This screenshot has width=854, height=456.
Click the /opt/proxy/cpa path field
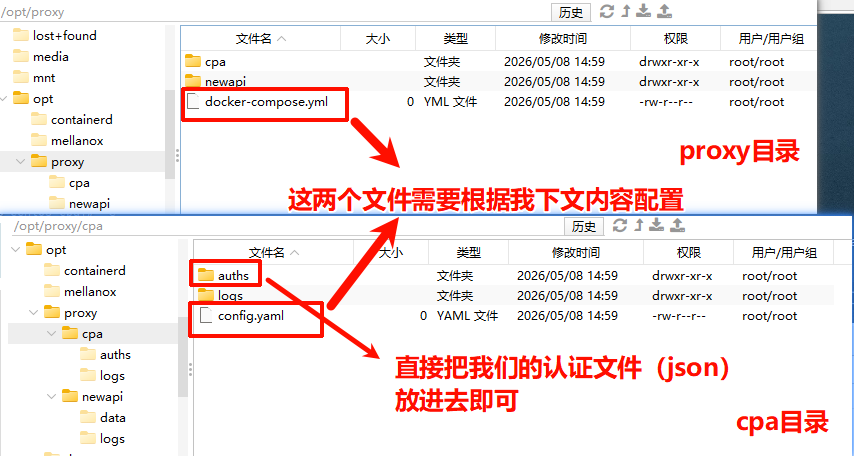click(288, 226)
